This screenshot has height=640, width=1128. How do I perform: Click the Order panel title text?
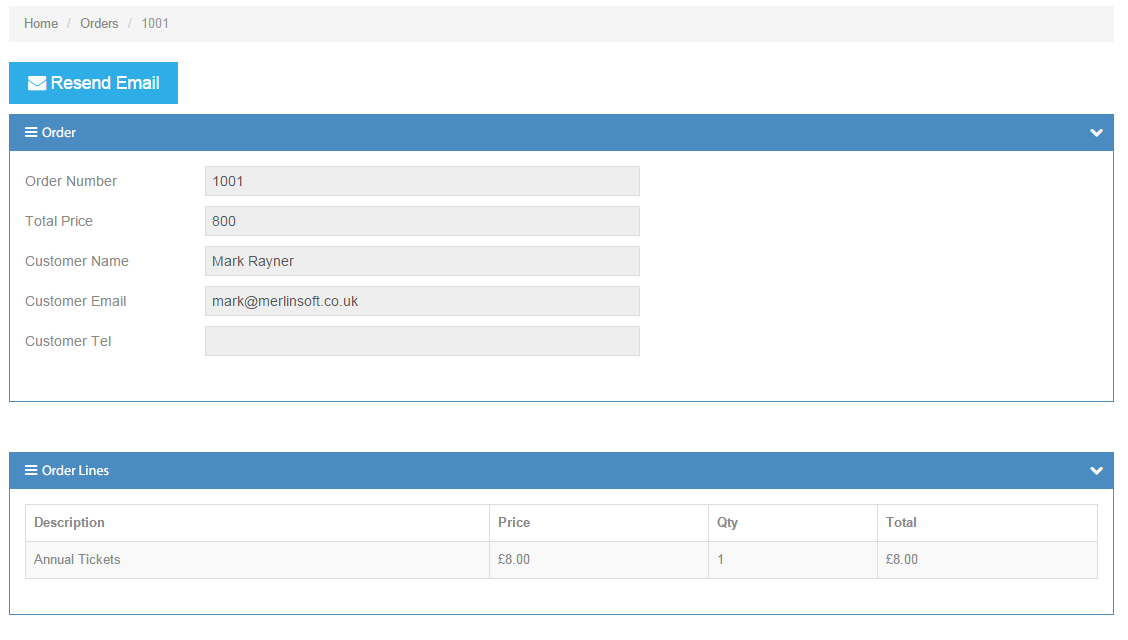(58, 132)
